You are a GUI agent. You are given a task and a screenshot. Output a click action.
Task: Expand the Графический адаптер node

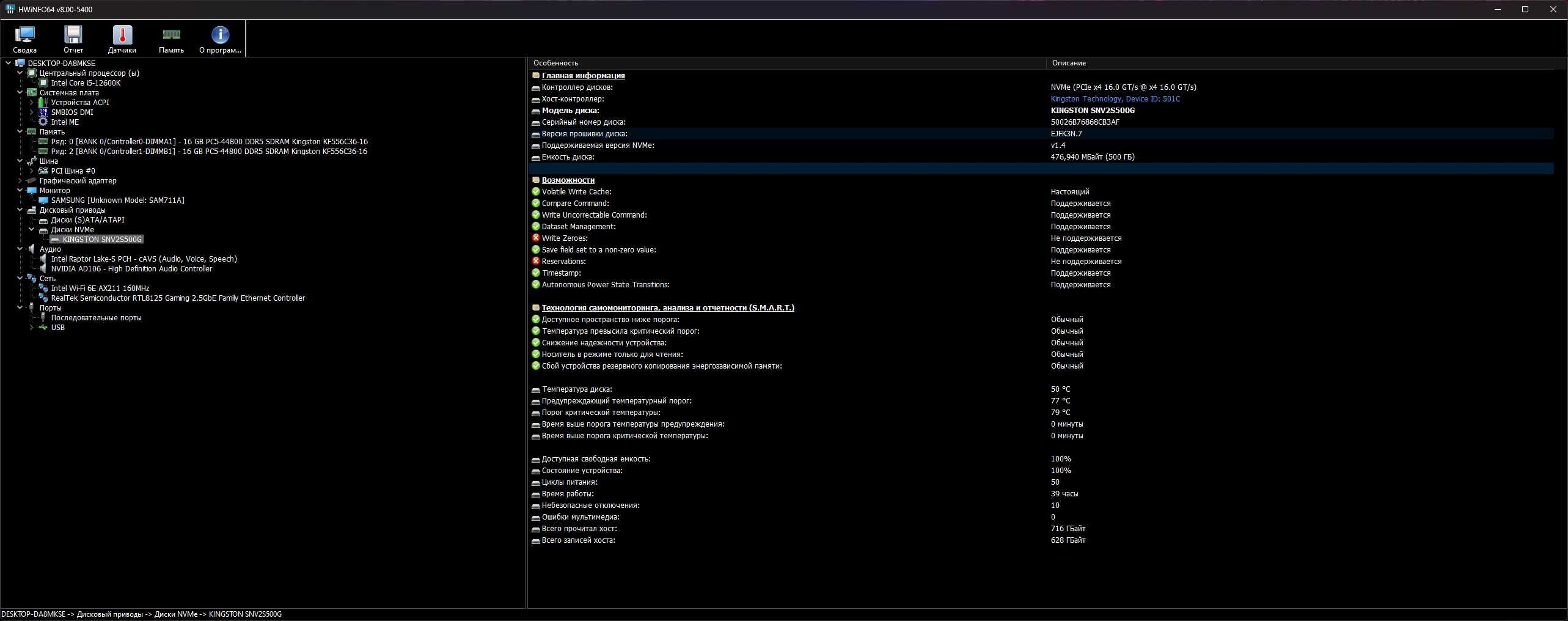(x=20, y=180)
